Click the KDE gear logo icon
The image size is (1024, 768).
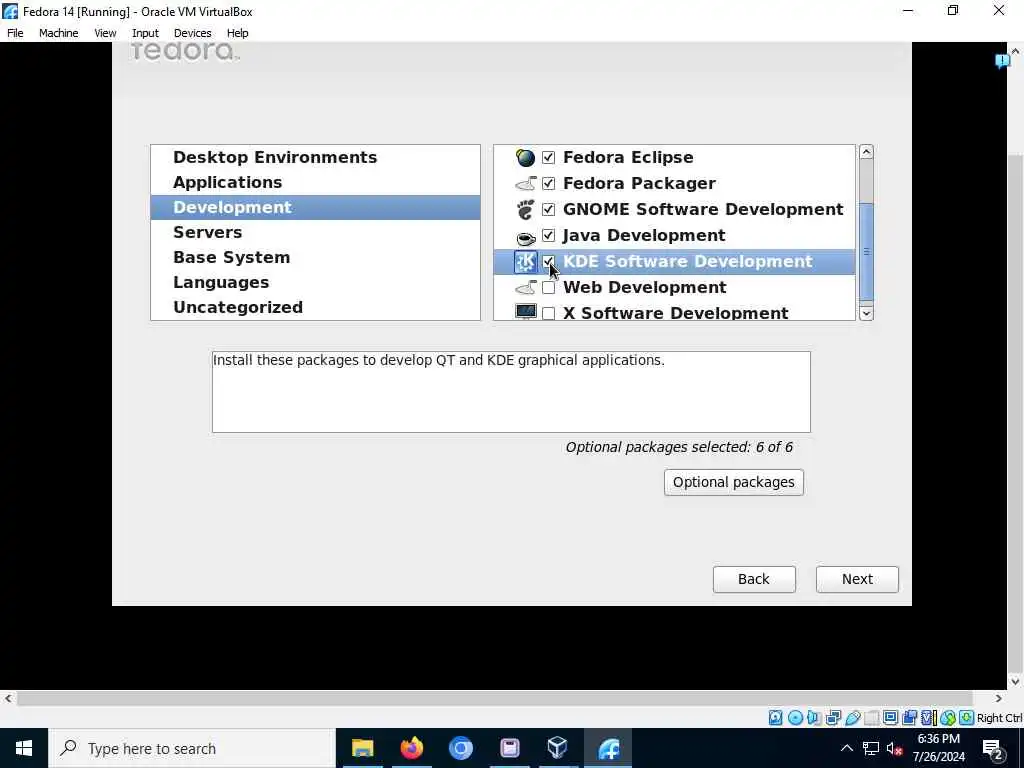click(x=526, y=262)
